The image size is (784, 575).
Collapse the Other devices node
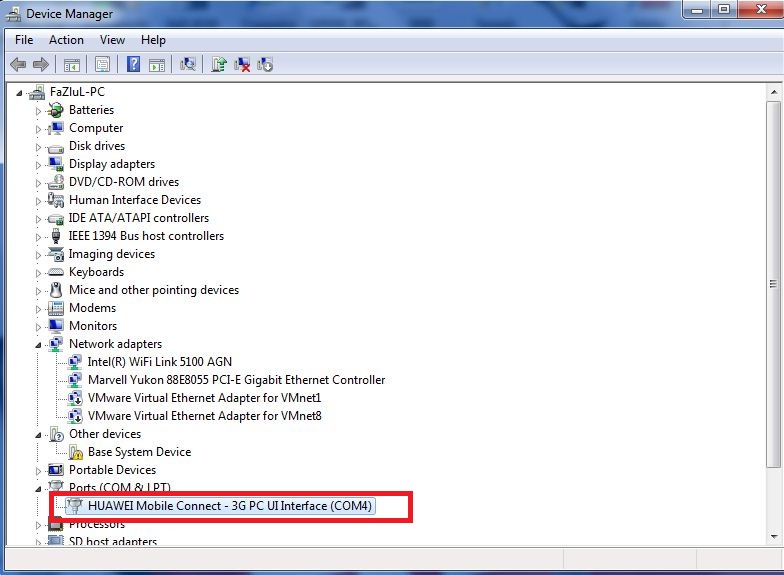[x=38, y=435]
